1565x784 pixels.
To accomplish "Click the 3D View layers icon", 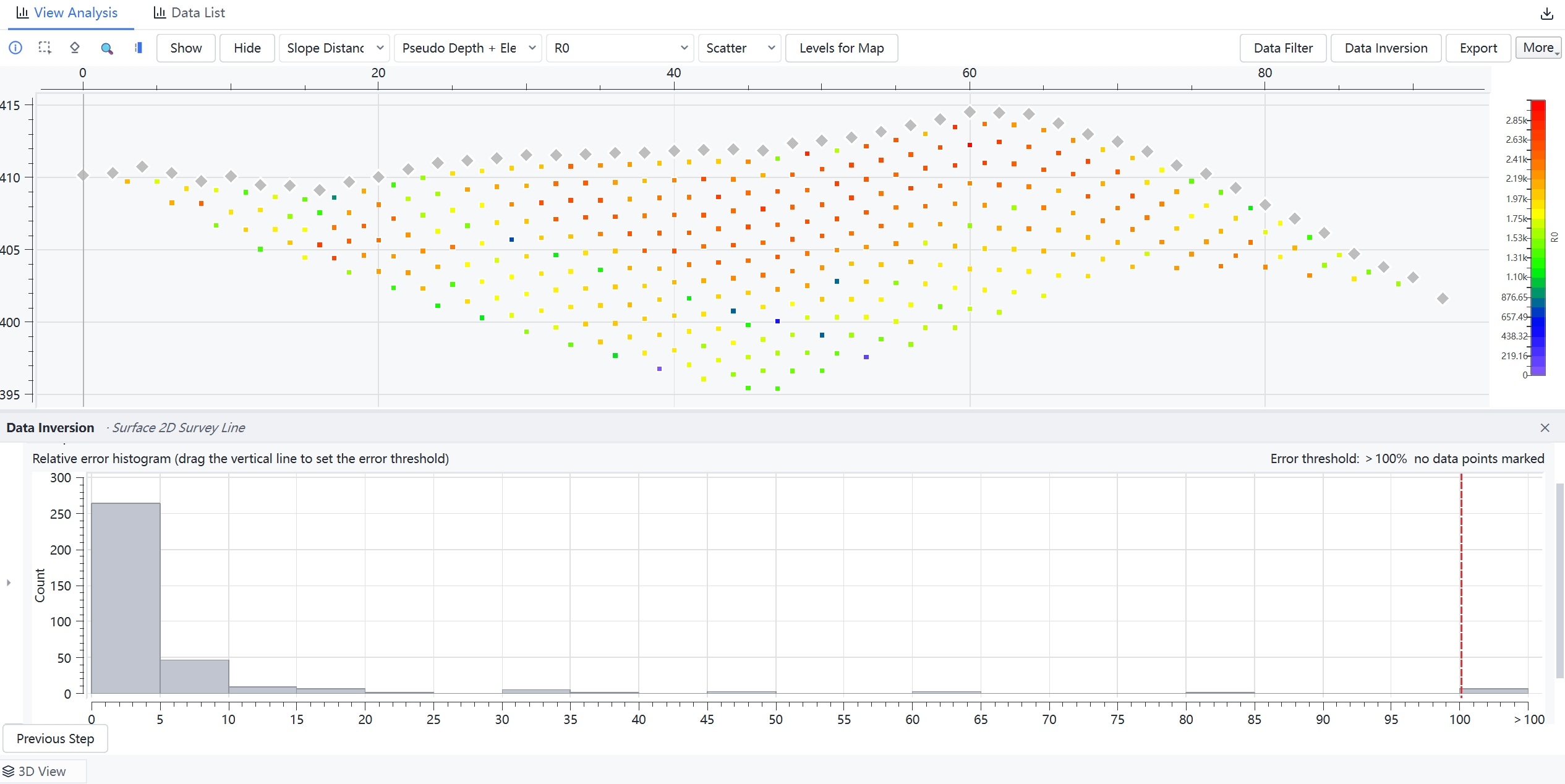I will point(9,771).
